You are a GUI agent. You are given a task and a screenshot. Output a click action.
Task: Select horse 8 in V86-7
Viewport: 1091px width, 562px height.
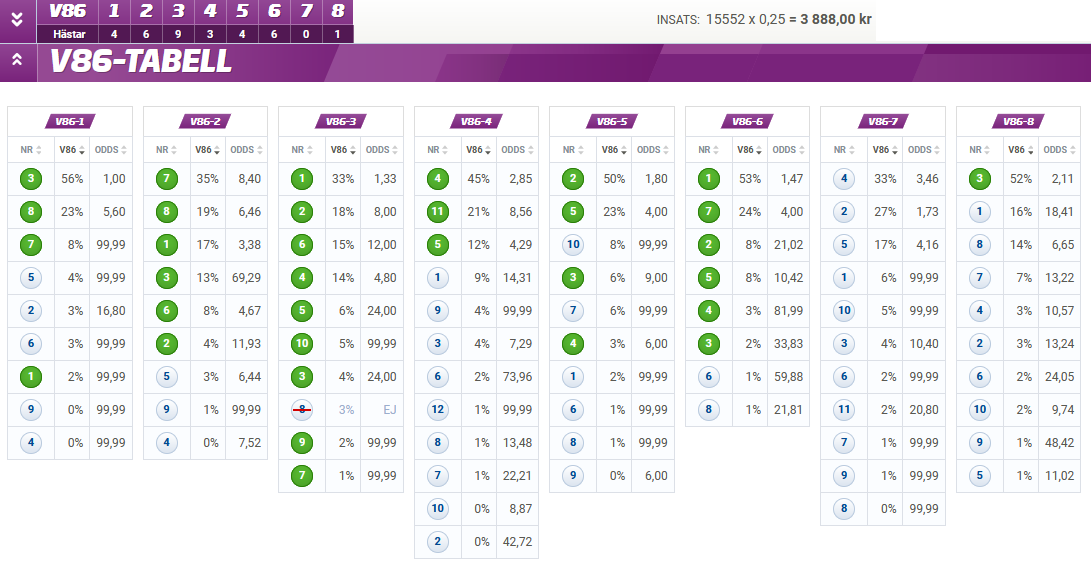point(844,509)
